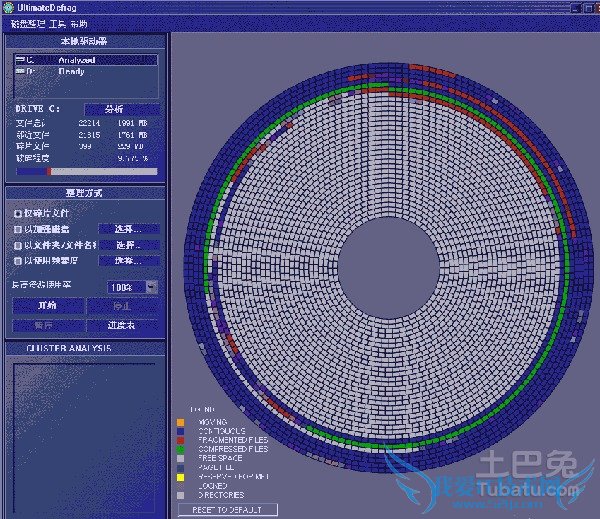Click the greyed 停止 stop button
This screenshot has width=600, height=519.
tap(122, 306)
